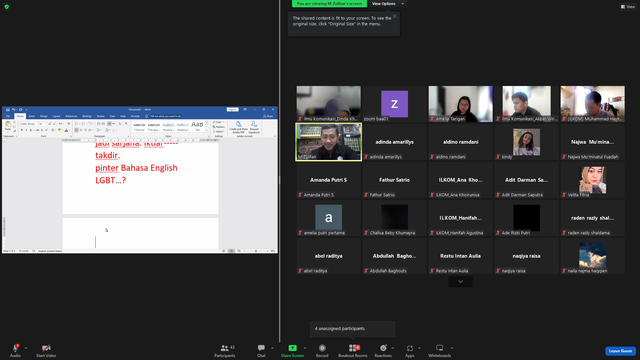Toggle Show paragraph marks in Word

tap(126, 123)
